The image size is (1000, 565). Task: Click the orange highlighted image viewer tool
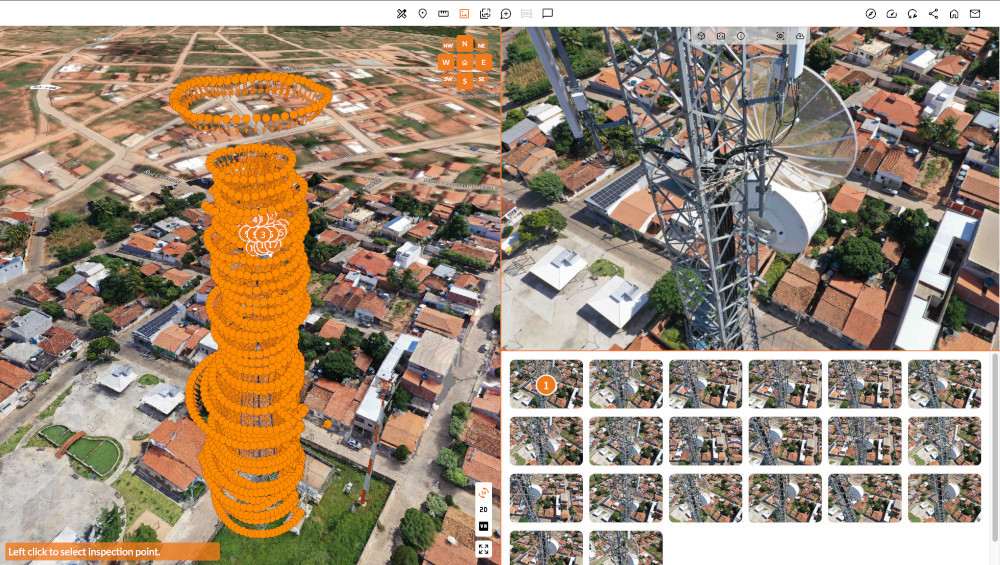pyautogui.click(x=464, y=13)
